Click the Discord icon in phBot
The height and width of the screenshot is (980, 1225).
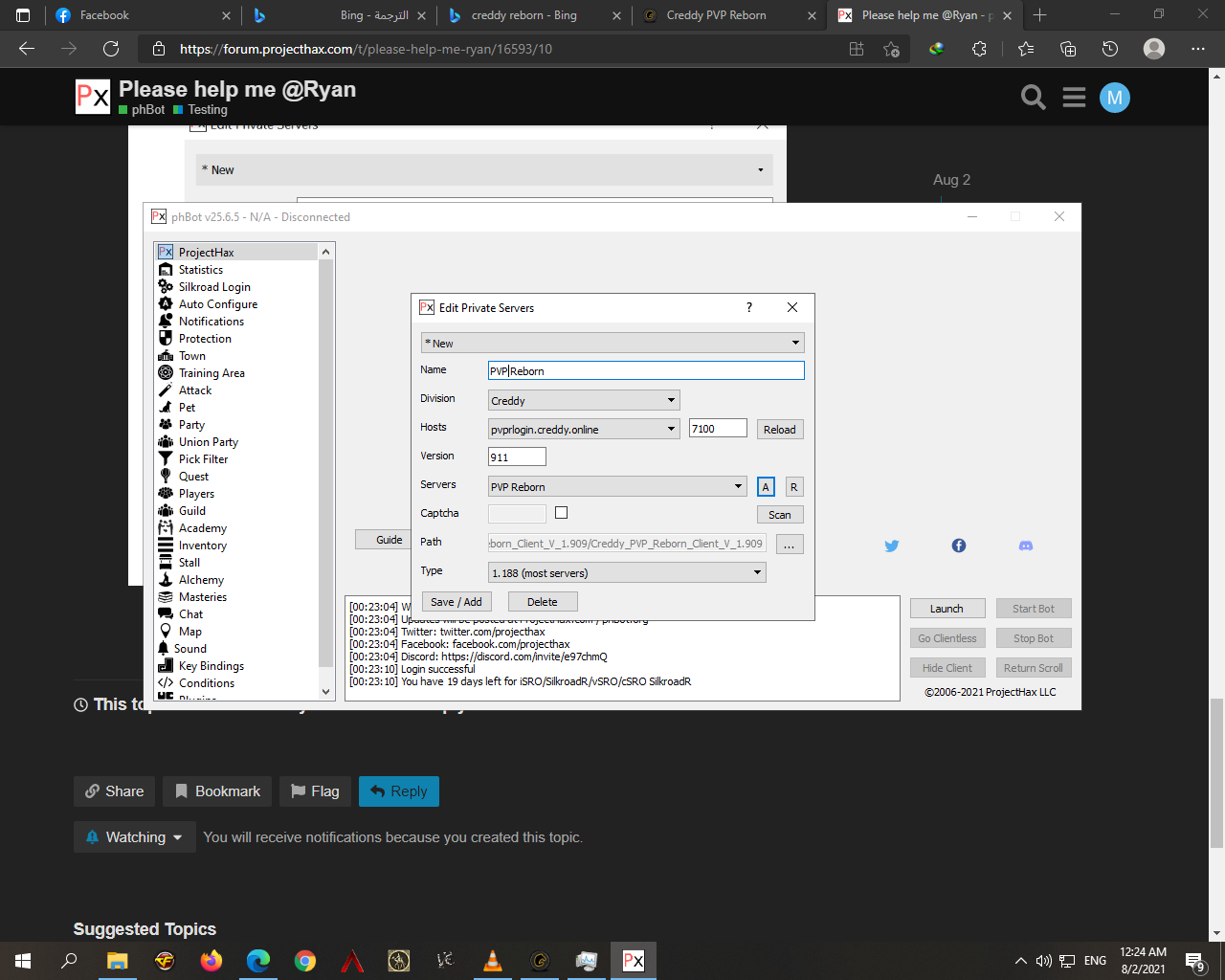click(x=1025, y=546)
